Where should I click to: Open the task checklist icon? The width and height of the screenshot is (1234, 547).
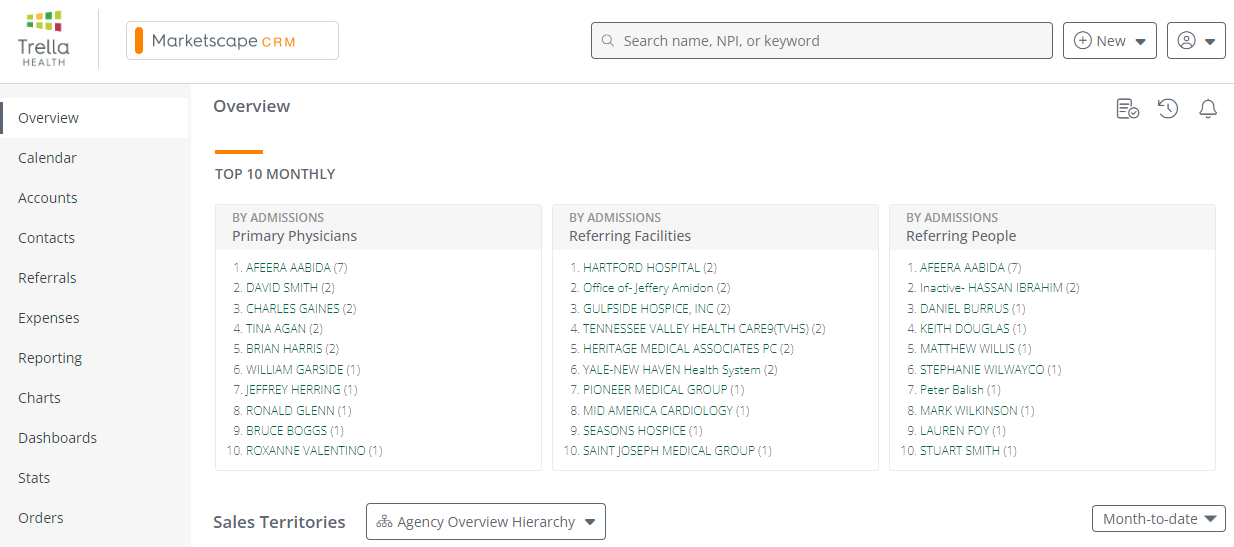(1128, 109)
